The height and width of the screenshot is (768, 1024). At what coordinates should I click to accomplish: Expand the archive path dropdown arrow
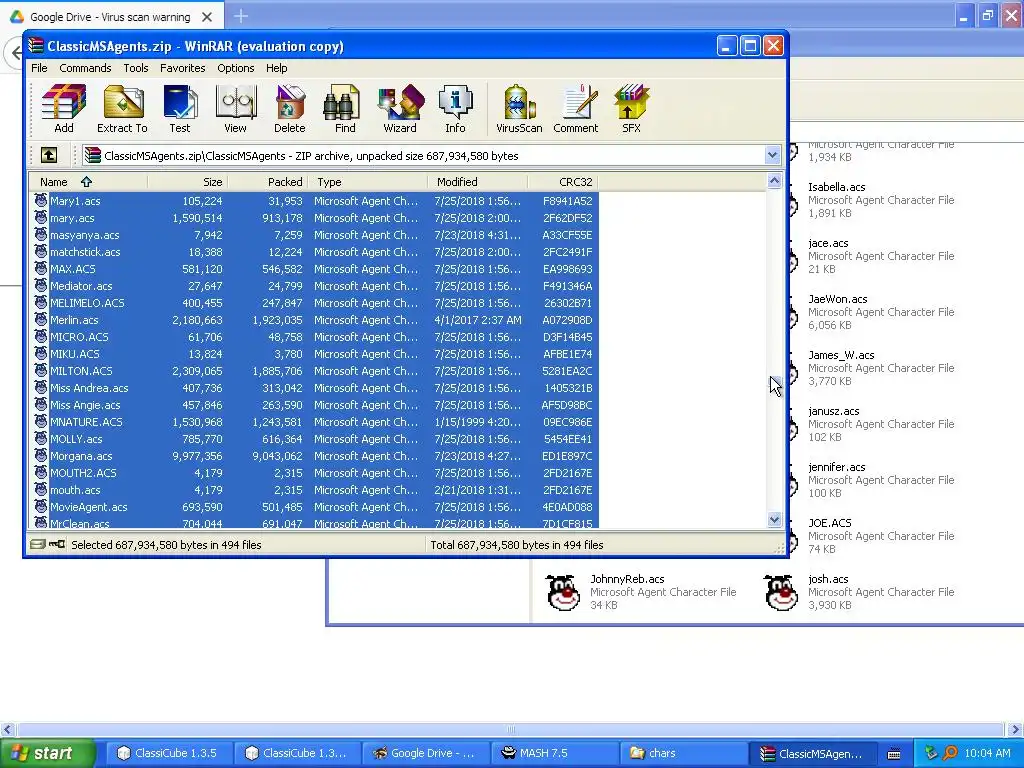(x=773, y=155)
